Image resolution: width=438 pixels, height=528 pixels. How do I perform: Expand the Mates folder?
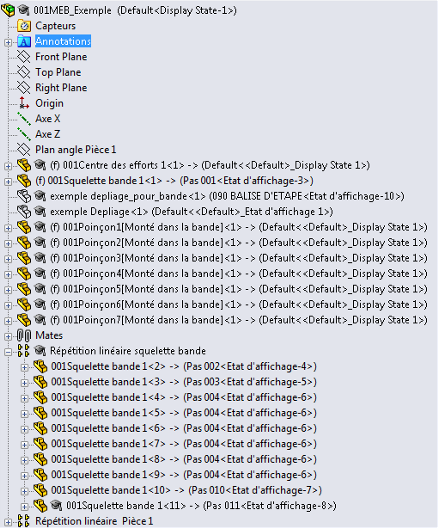click(8, 337)
